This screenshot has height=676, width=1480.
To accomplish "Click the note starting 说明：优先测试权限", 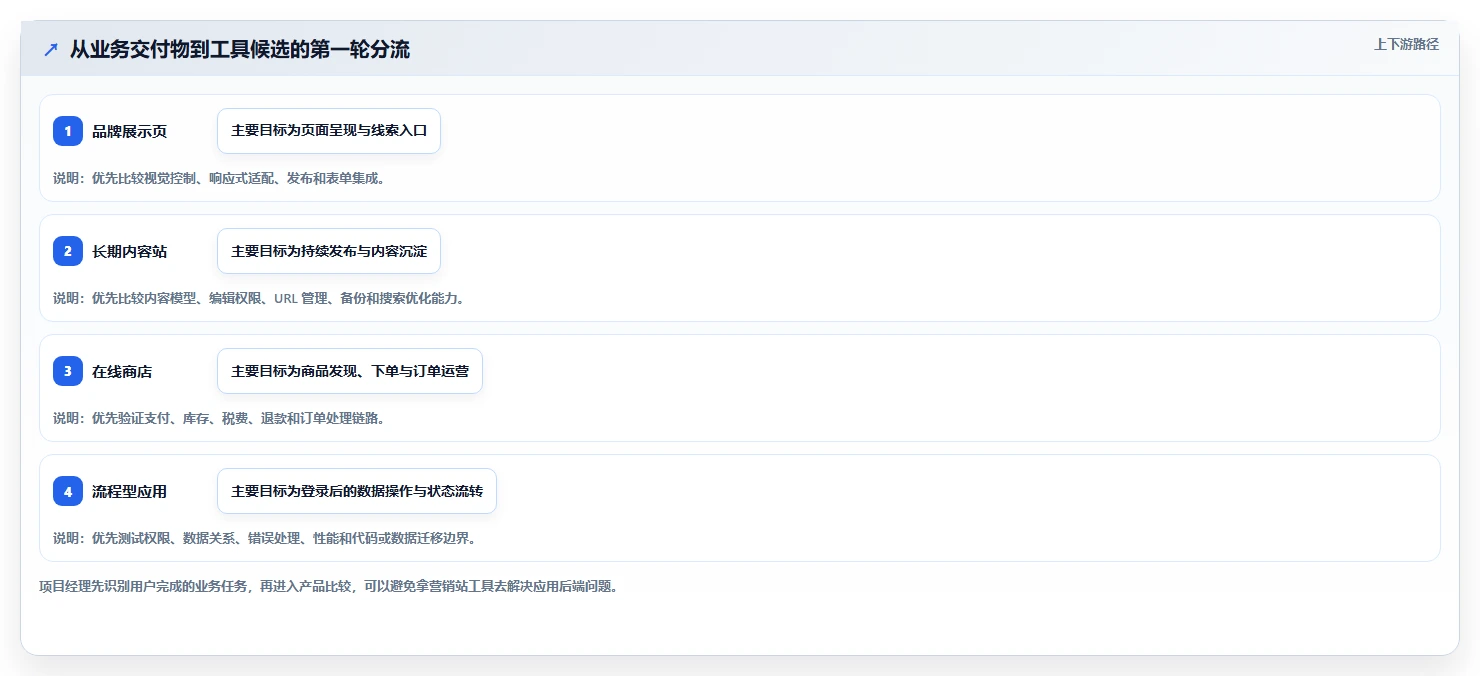I will 264,538.
